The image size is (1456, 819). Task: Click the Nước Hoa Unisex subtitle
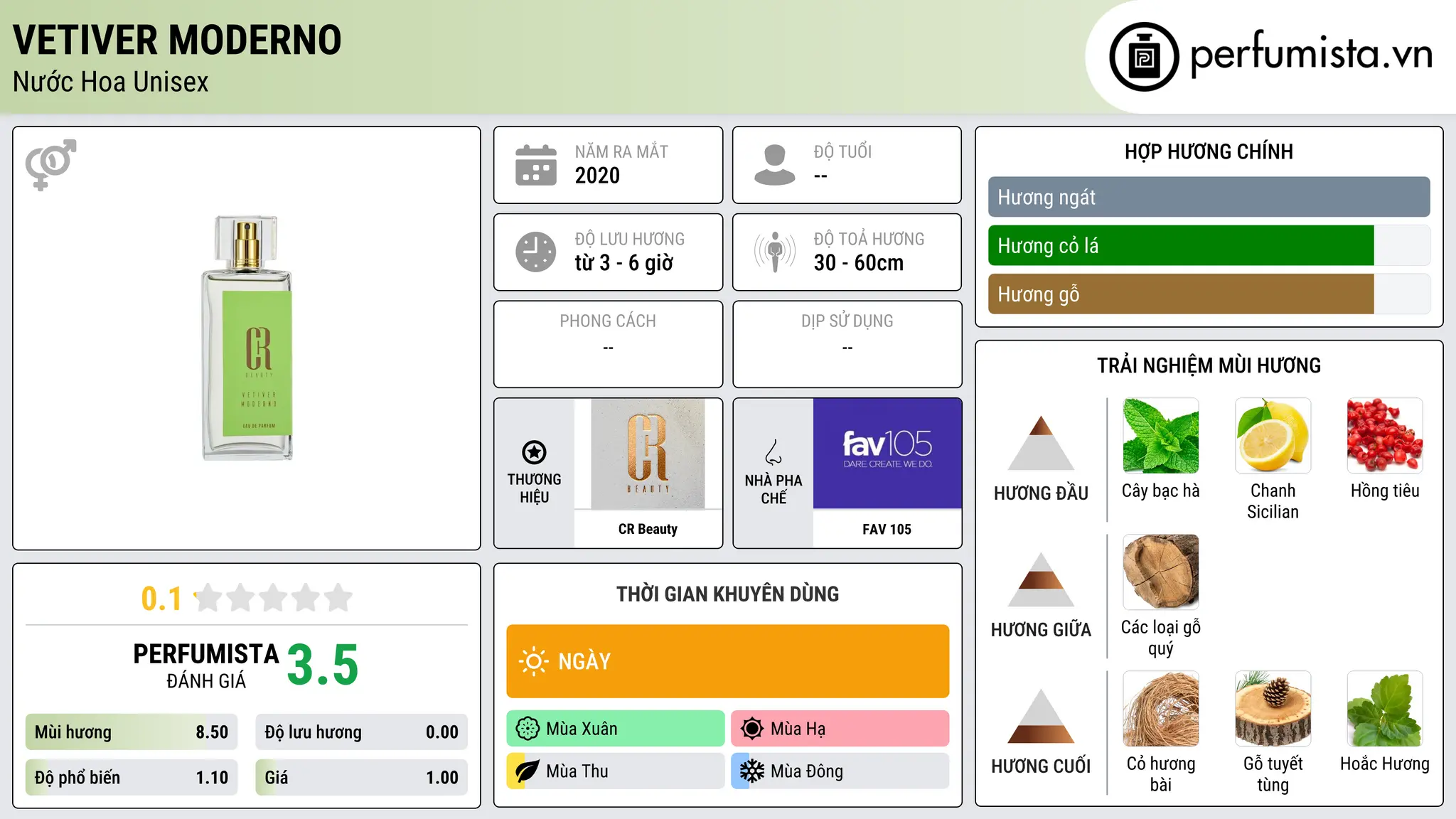[111, 82]
